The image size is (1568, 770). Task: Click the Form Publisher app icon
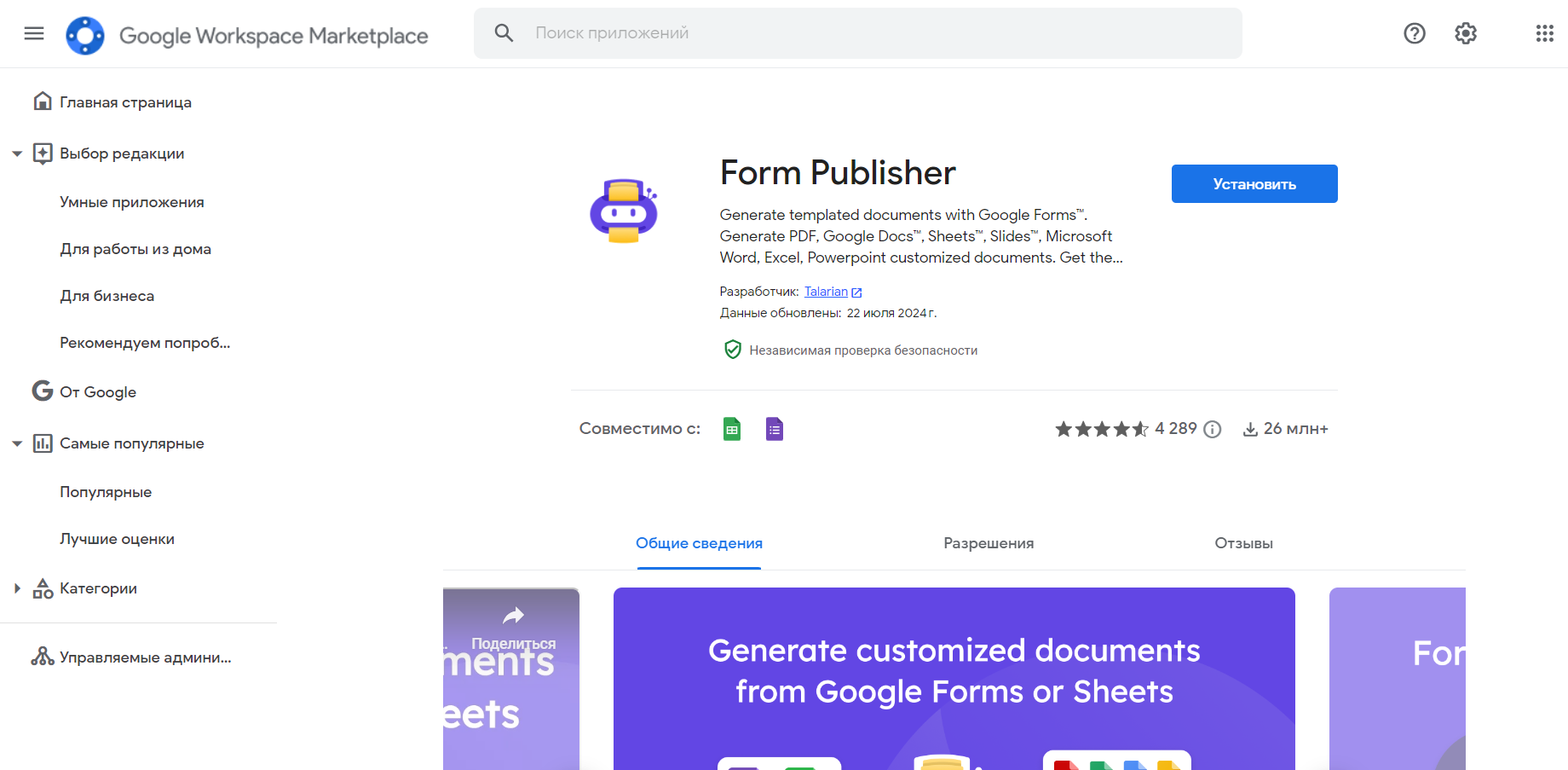[624, 211]
